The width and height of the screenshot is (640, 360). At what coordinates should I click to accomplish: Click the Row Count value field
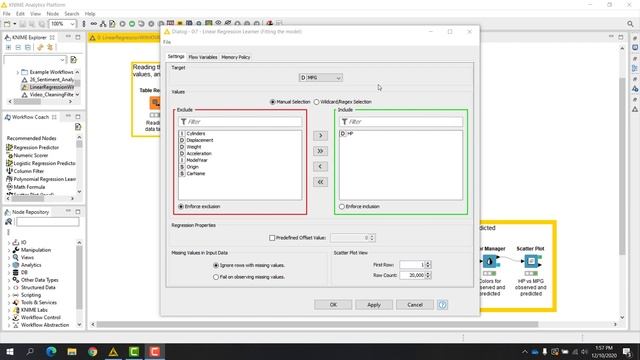point(412,276)
